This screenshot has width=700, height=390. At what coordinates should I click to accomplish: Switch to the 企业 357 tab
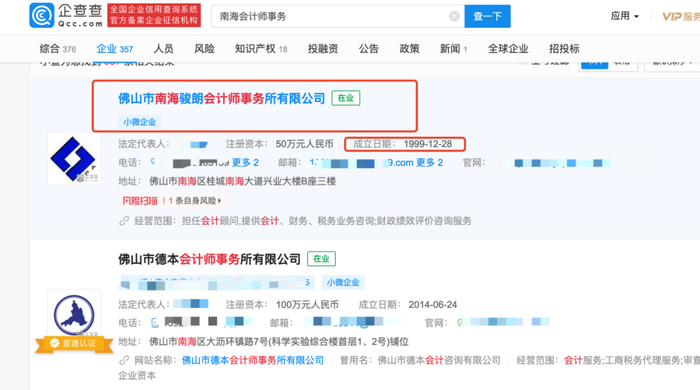coord(115,49)
